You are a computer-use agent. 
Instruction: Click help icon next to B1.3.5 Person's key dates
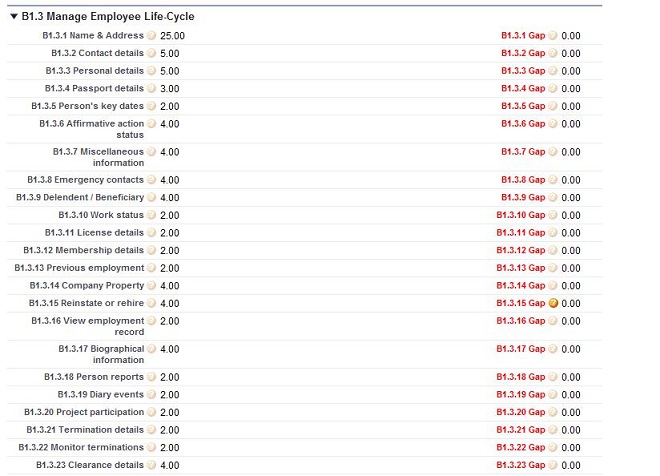point(152,106)
